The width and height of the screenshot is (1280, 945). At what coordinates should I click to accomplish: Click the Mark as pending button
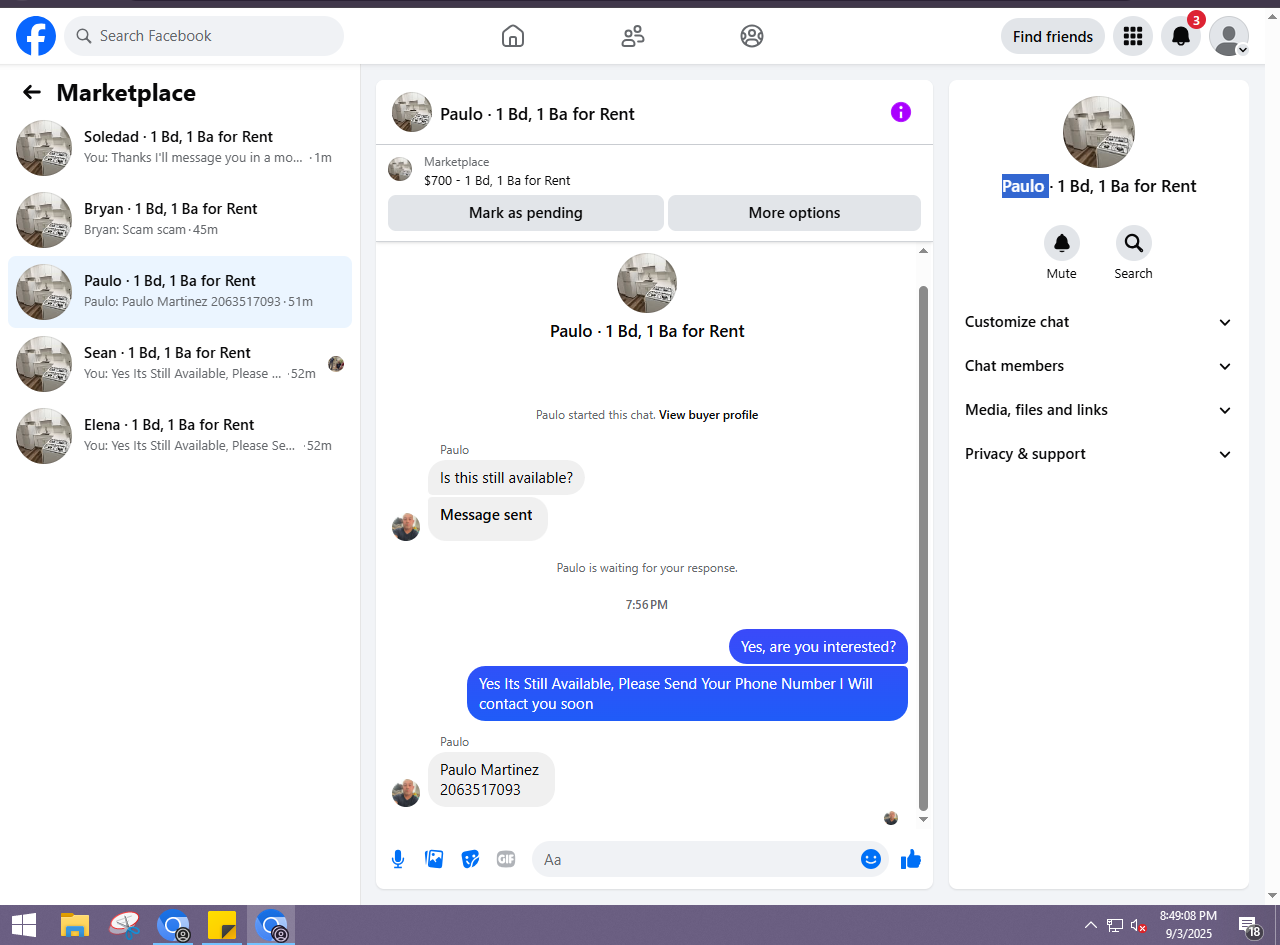pos(526,213)
